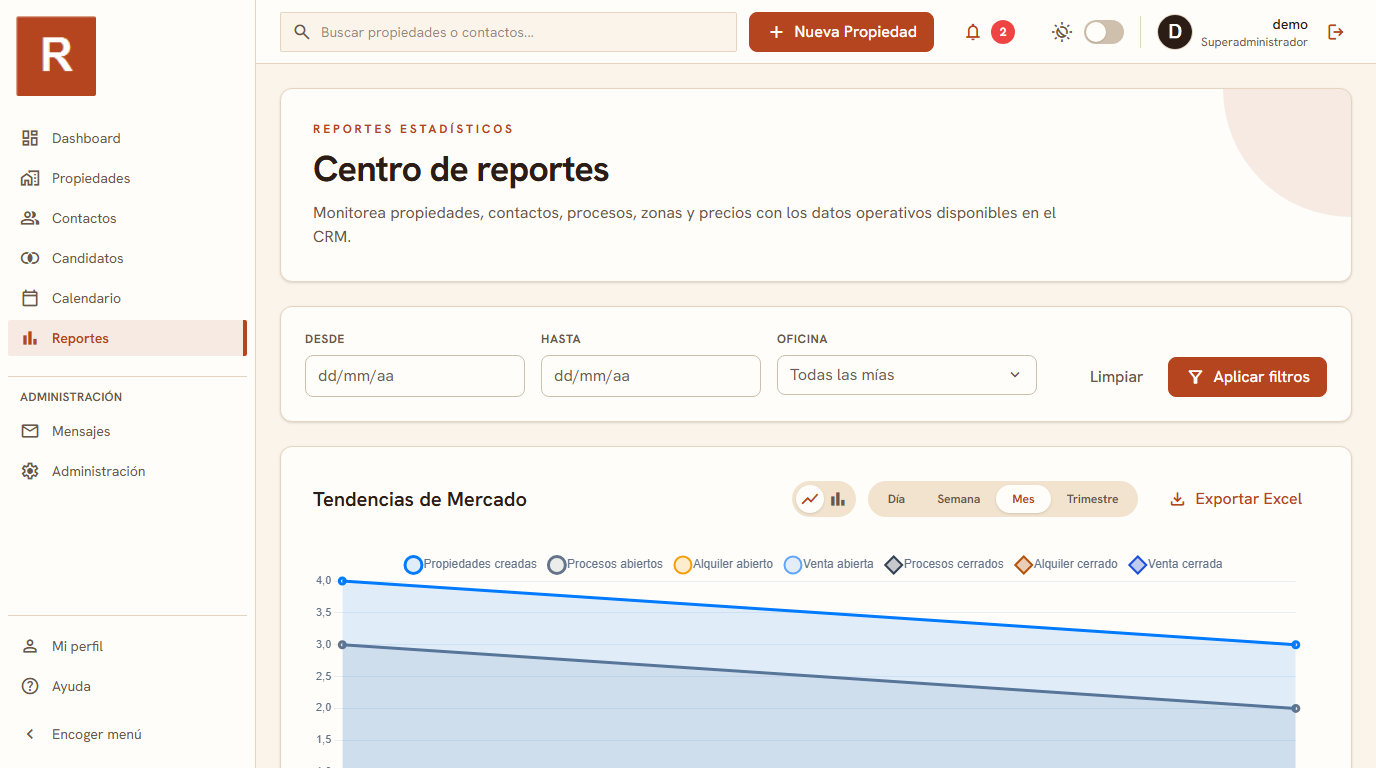
Task: Toggle Venta abierta legend series
Action: [x=828, y=564]
